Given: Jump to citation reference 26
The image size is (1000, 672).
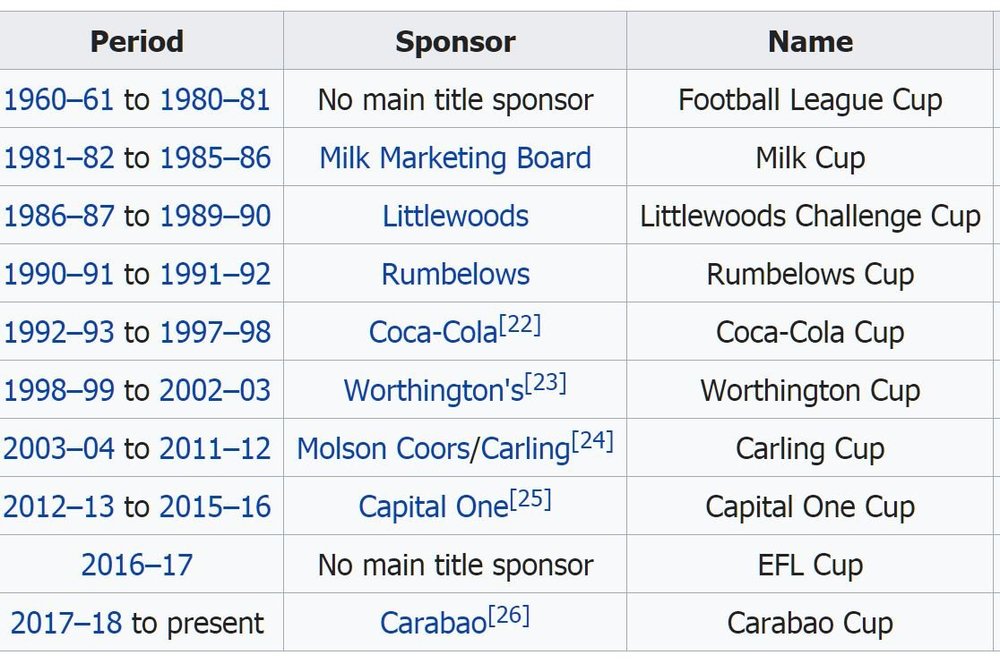Looking at the screenshot, I should (x=509, y=615).
